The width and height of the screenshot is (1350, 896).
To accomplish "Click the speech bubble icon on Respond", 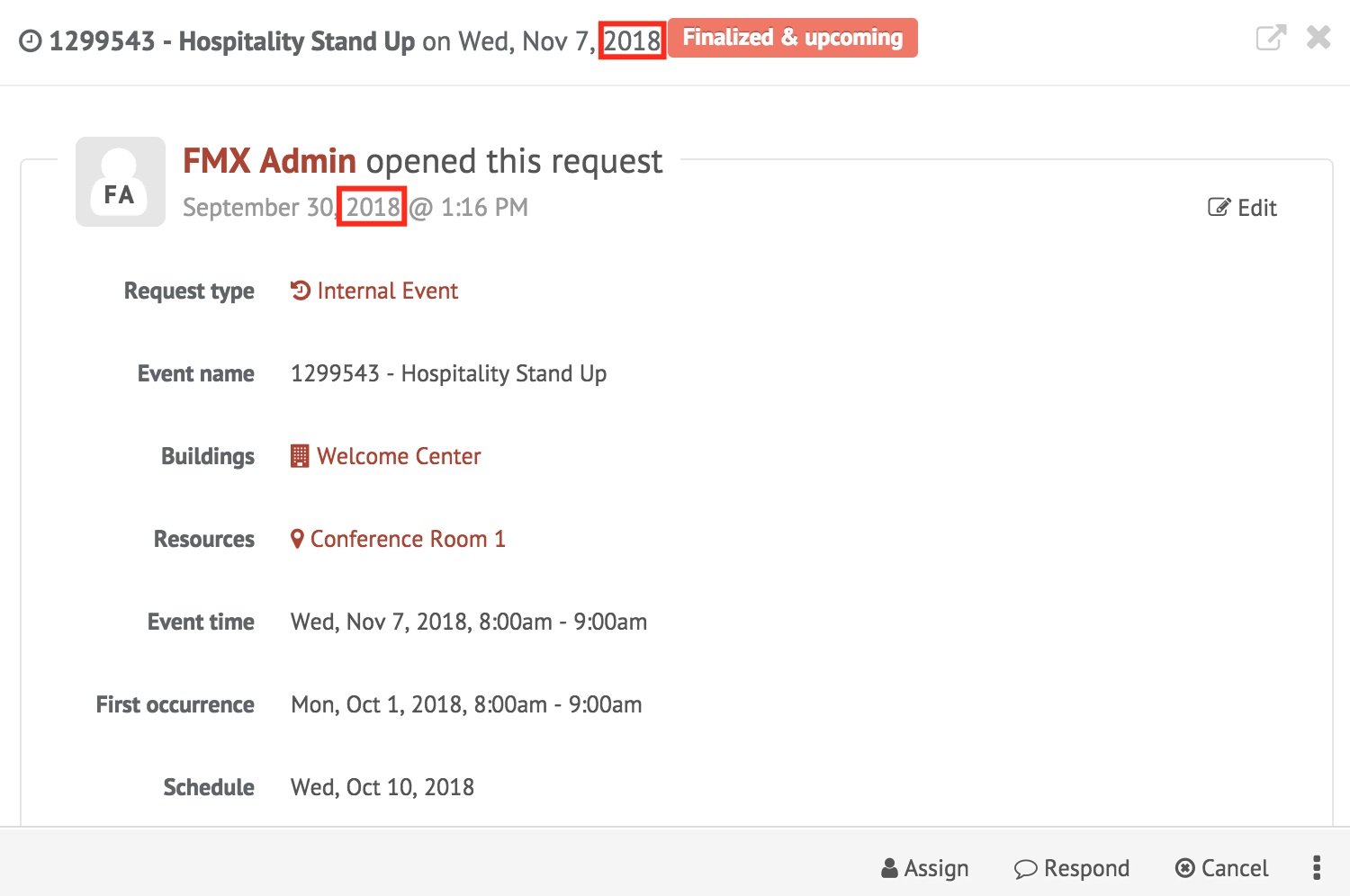I will (1026, 869).
